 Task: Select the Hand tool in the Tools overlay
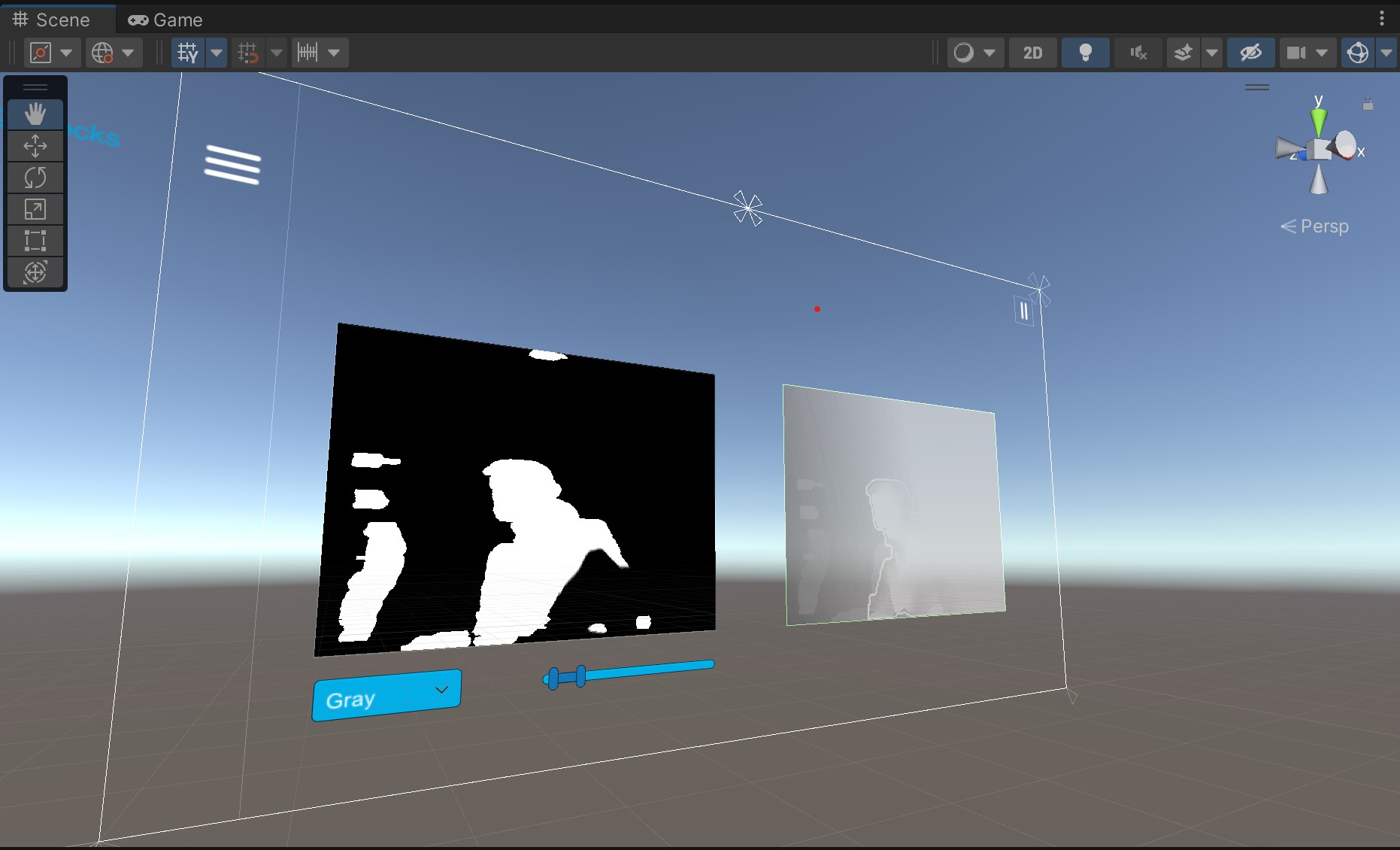(36, 114)
